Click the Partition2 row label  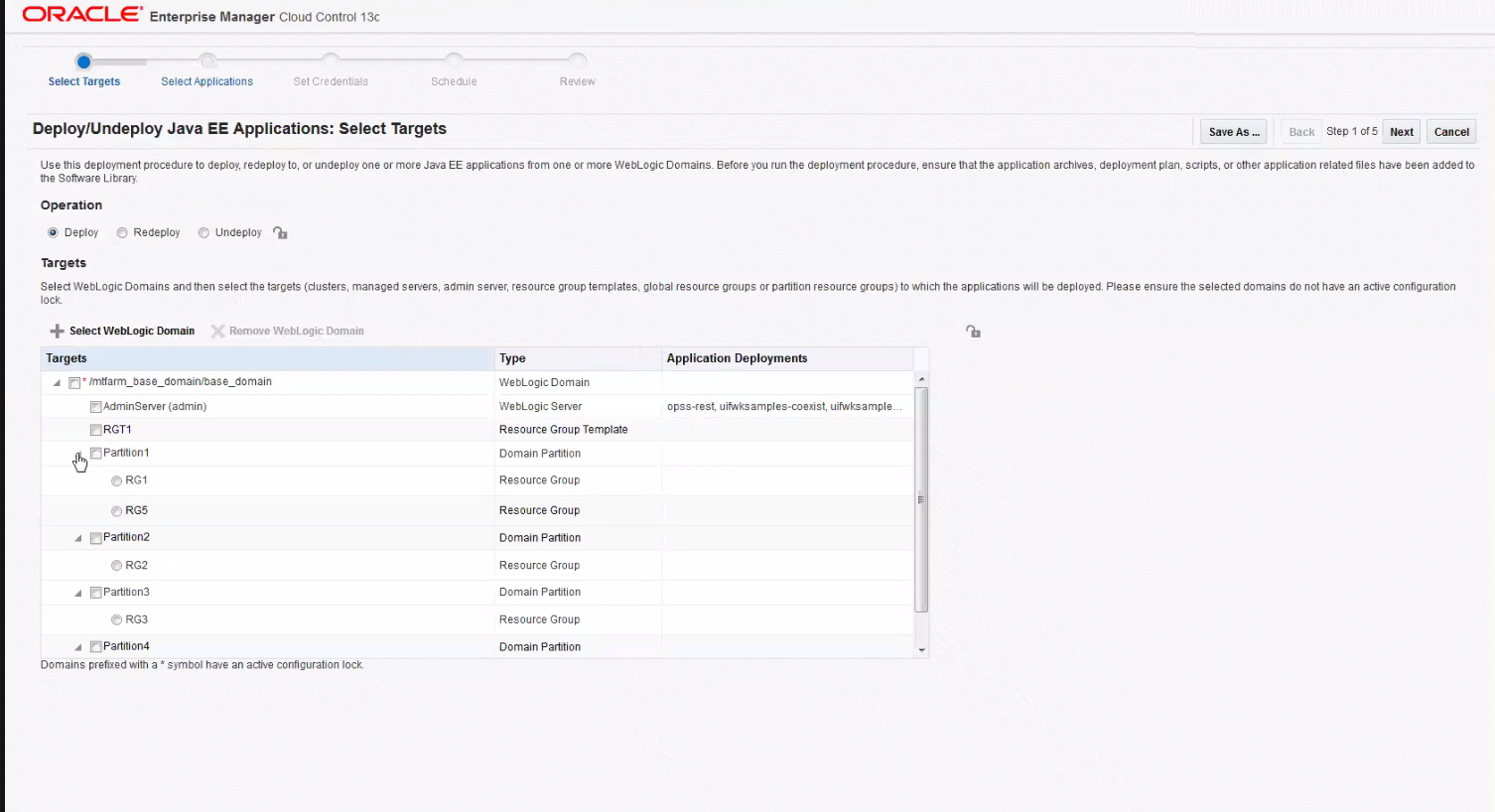coord(126,537)
